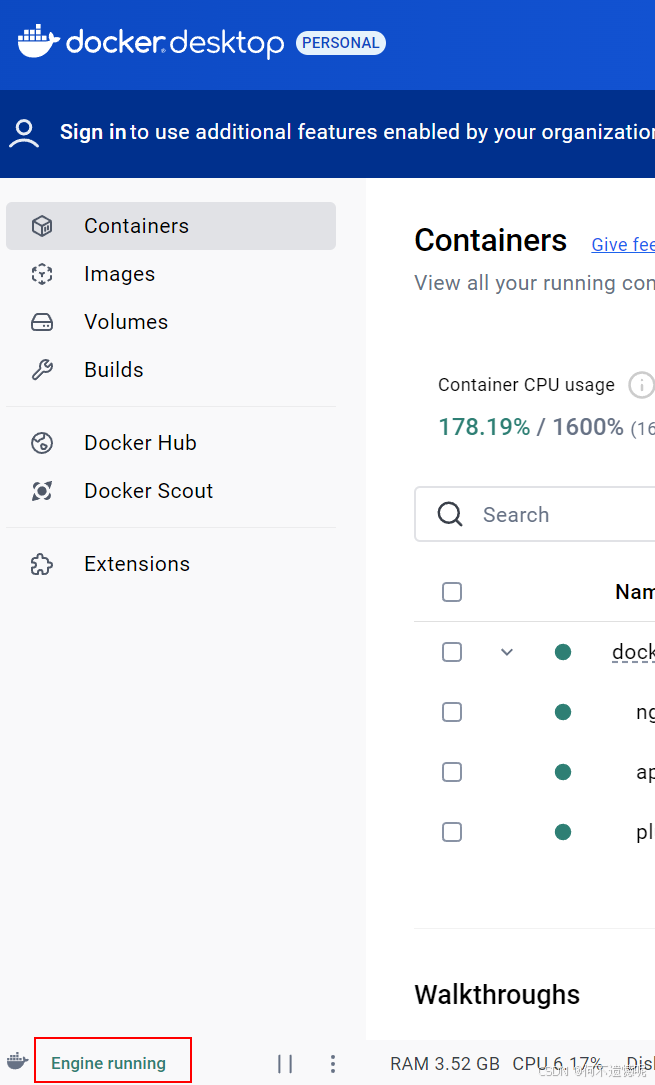
Task: Open the Docker Hub menu item
Action: tap(140, 443)
